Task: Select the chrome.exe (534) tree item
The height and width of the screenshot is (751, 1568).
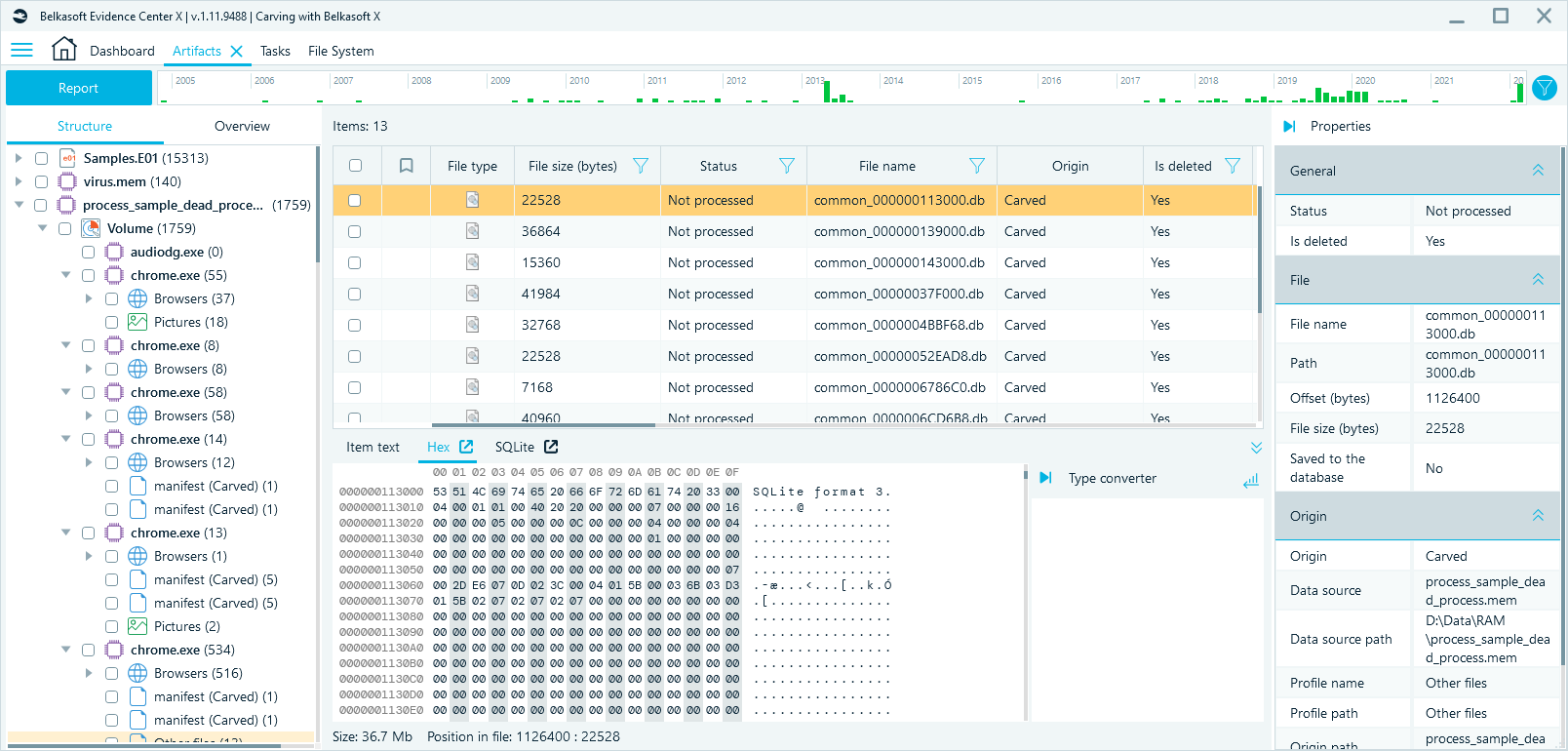Action: click(182, 650)
